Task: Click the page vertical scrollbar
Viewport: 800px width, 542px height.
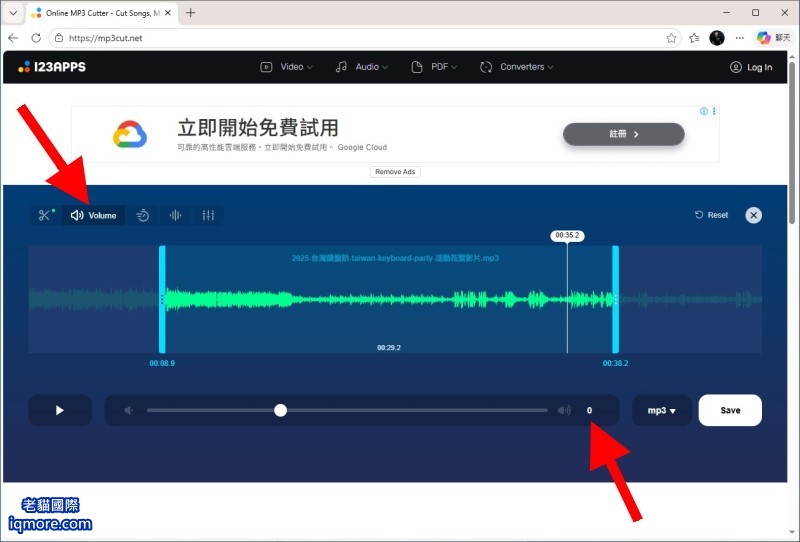Action: tap(792, 143)
